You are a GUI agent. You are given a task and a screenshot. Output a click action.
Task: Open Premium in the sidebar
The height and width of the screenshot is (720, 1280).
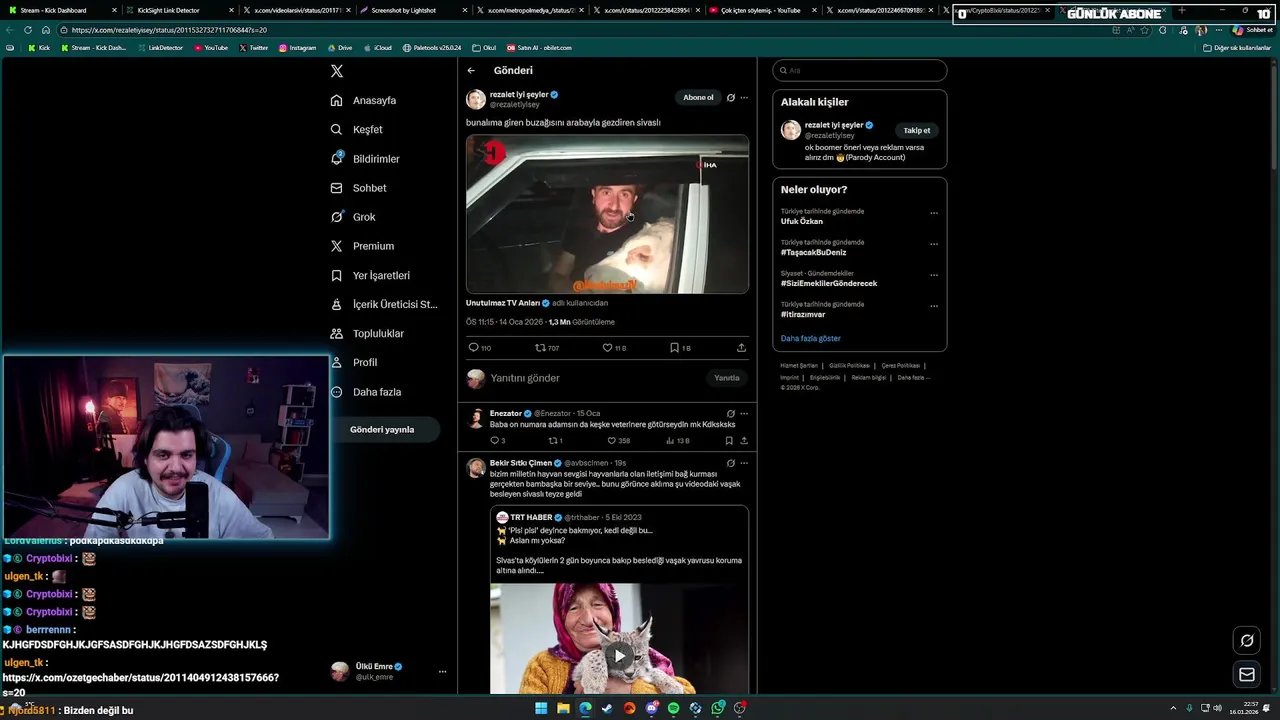(x=362, y=245)
